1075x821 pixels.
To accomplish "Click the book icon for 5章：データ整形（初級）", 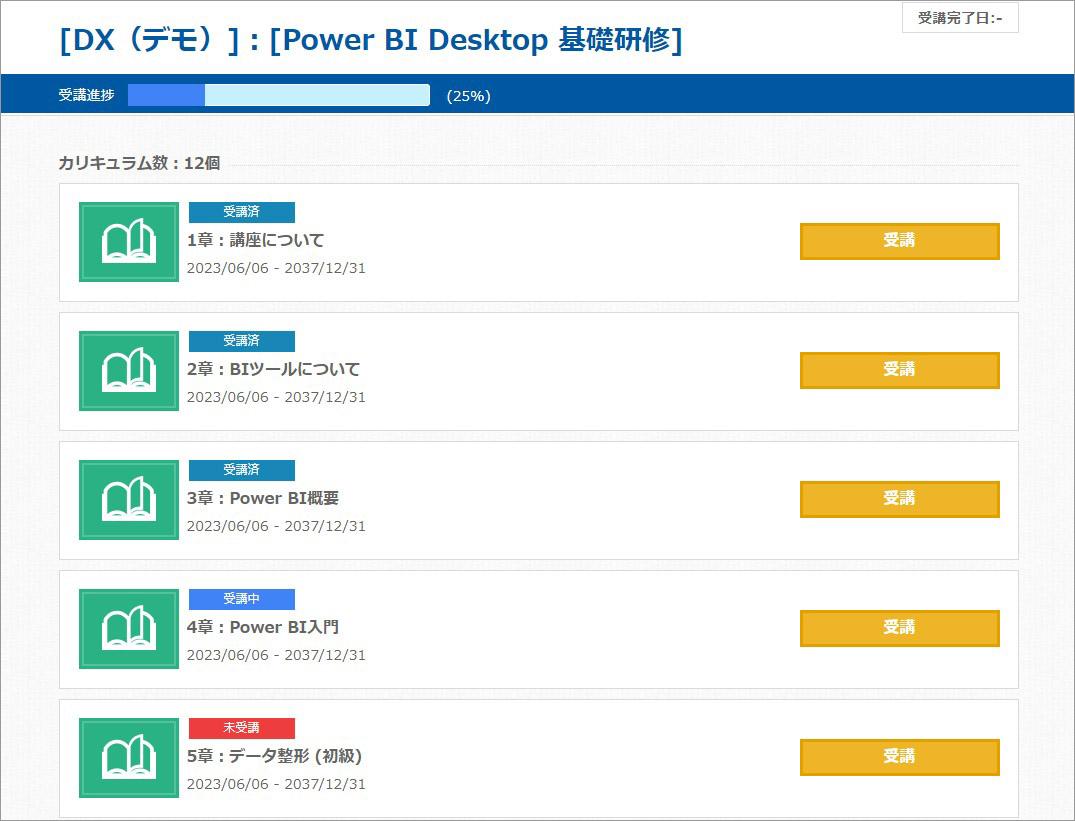I will [128, 758].
